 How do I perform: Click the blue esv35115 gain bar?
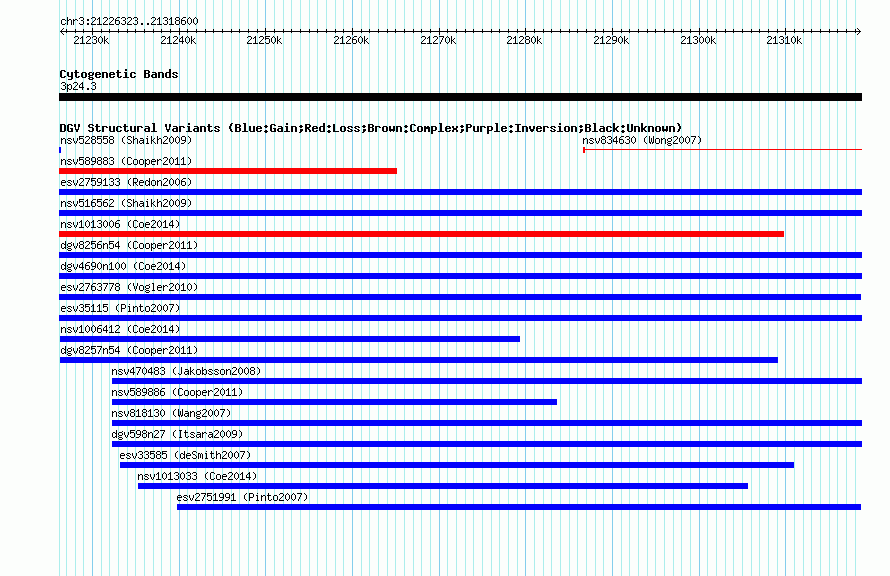click(460, 318)
